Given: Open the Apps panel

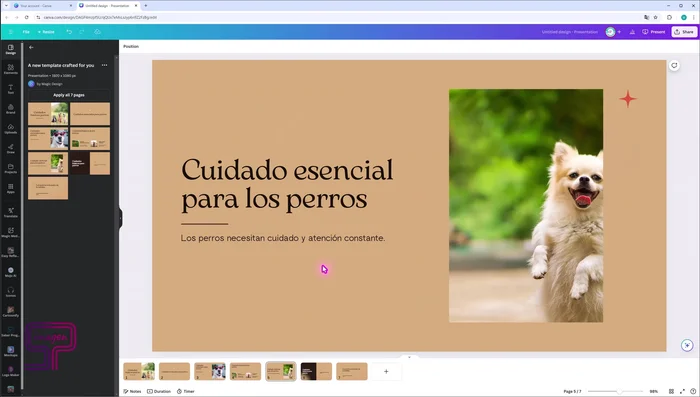Looking at the screenshot, I should point(11,188).
